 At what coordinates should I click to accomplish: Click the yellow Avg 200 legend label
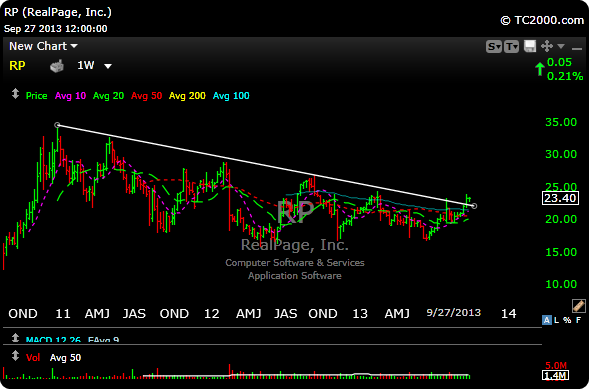pyautogui.click(x=187, y=96)
